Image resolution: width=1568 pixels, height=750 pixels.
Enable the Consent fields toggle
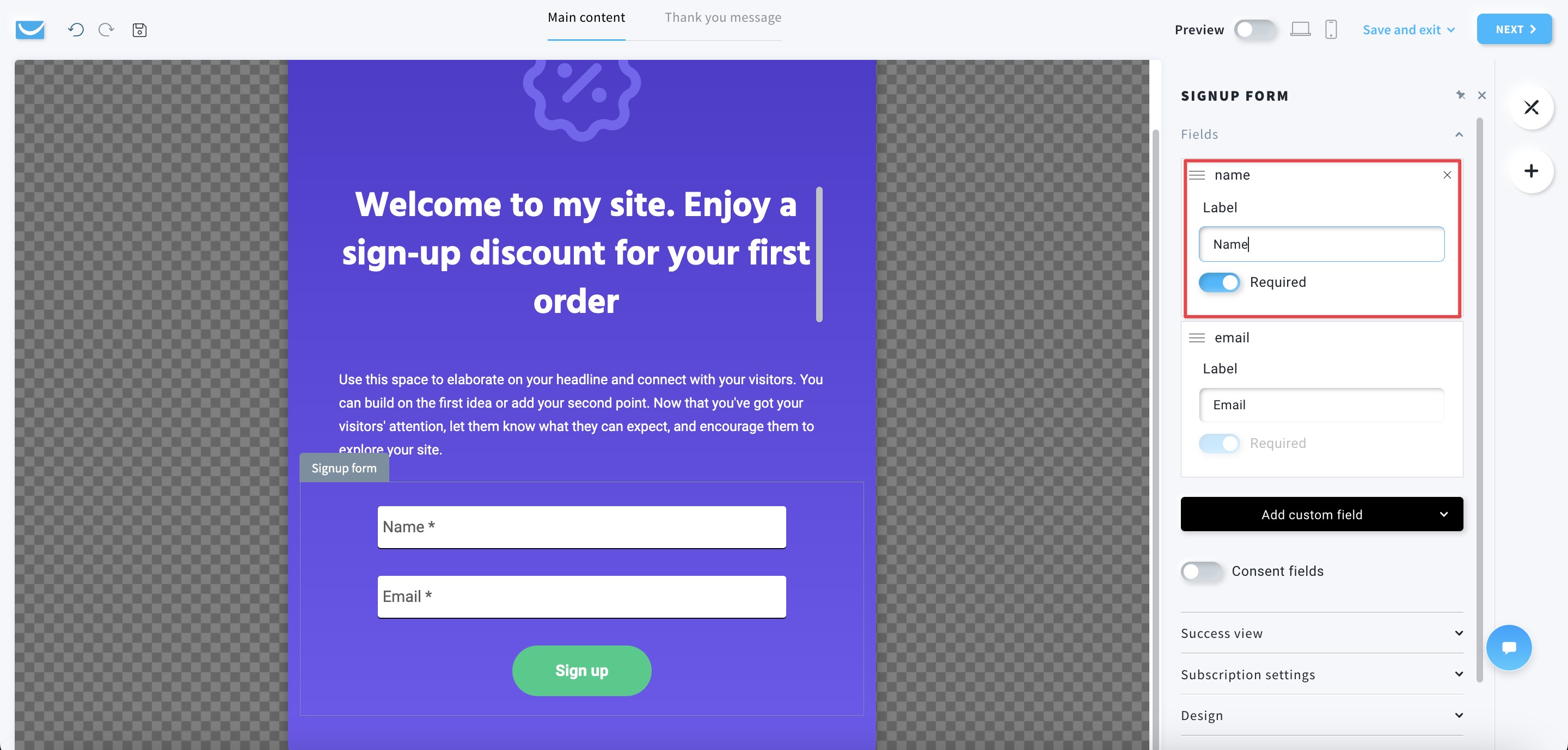point(1202,571)
